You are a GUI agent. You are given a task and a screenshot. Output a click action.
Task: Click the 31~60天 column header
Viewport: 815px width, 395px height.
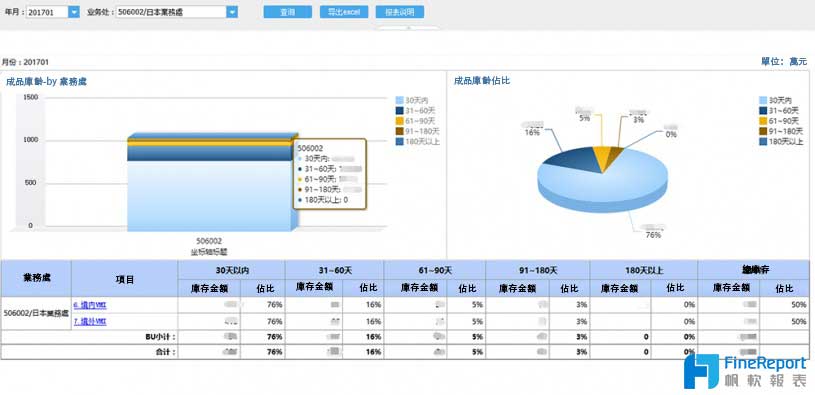pos(335,270)
